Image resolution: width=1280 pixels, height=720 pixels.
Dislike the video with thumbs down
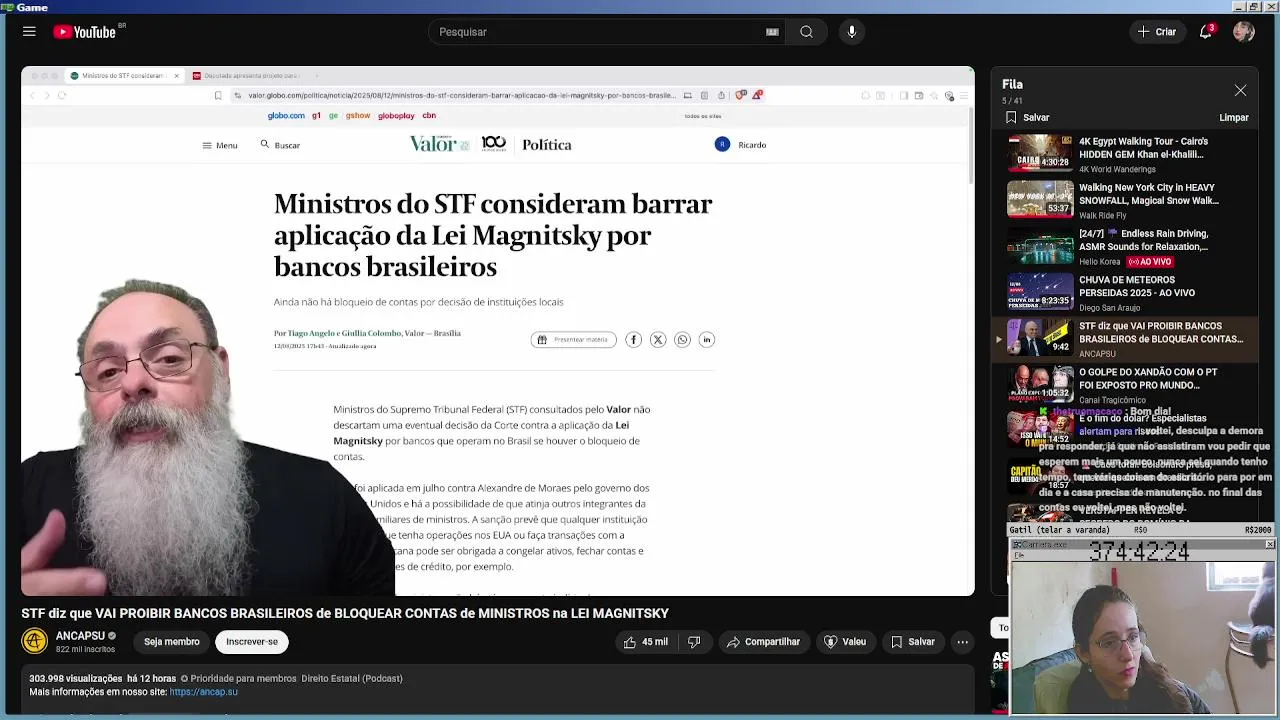(x=694, y=642)
